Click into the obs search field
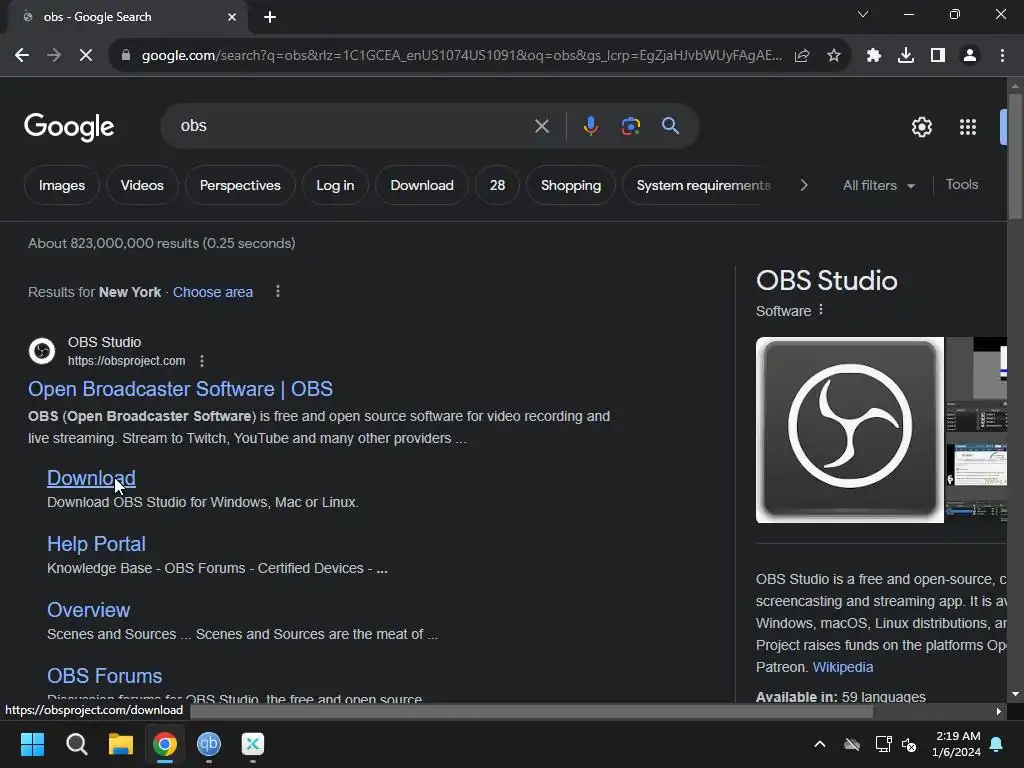The height and width of the screenshot is (768, 1024). pyautogui.click(x=353, y=126)
